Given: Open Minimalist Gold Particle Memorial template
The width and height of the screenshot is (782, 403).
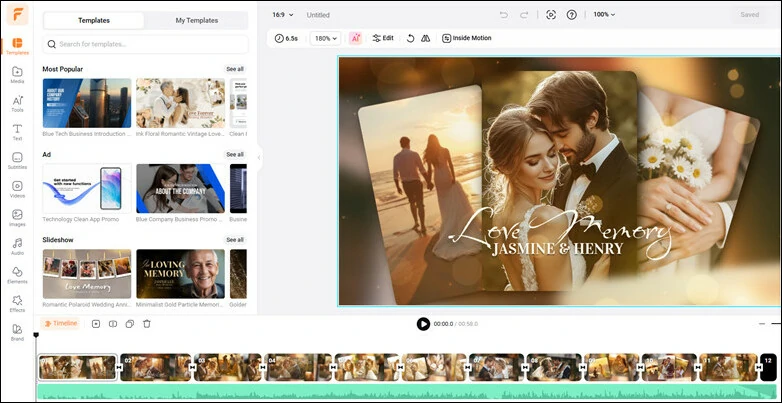Looking at the screenshot, I should pos(181,274).
